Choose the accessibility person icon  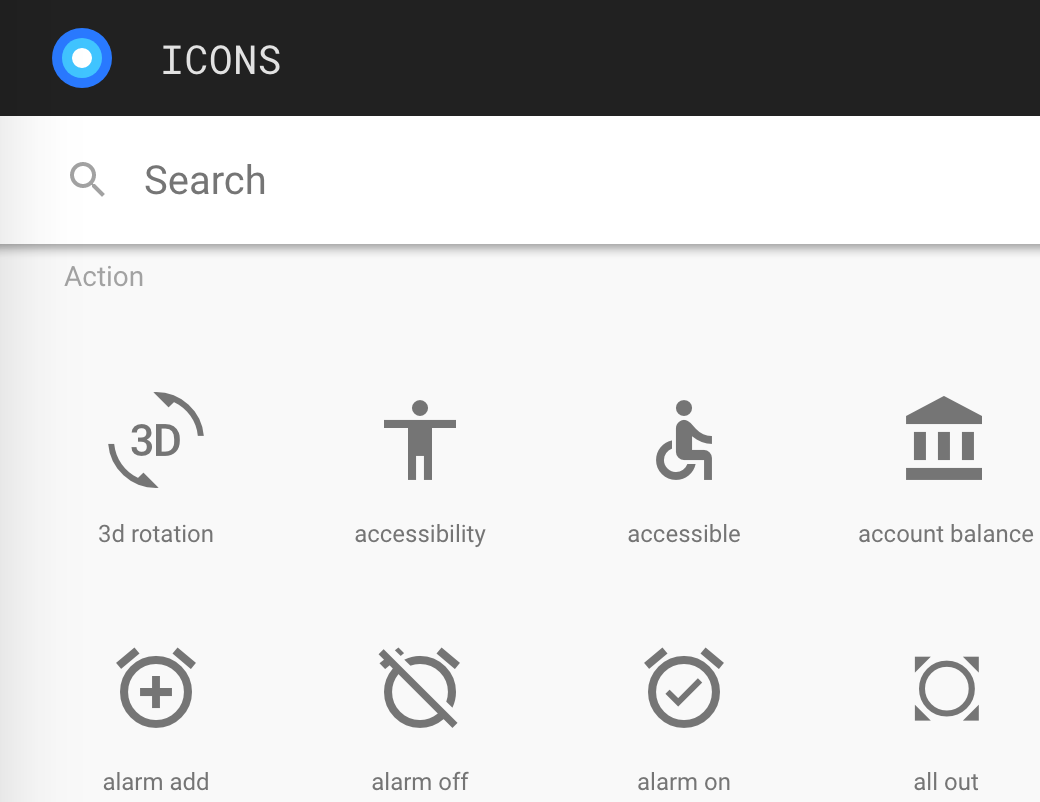point(420,440)
